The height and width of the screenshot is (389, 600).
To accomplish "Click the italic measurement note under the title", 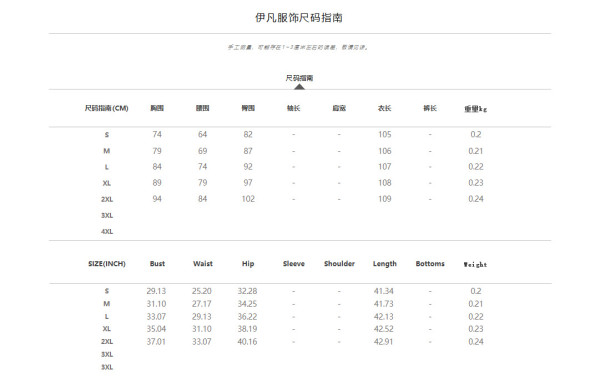I will [298, 47].
